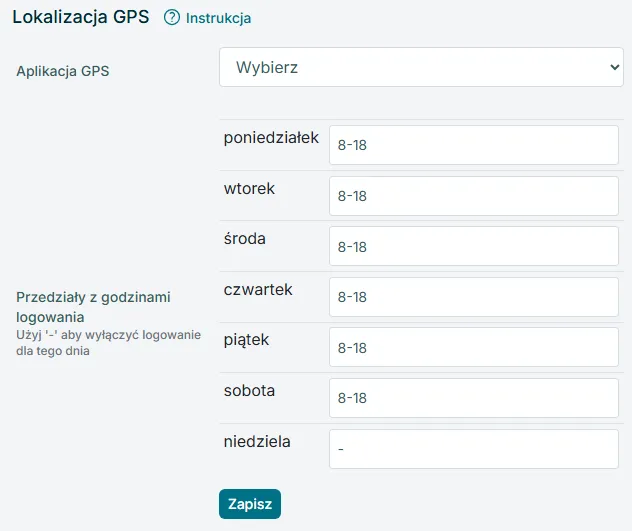632x531 pixels.
Task: Click the sobota day label
Action: point(249,390)
